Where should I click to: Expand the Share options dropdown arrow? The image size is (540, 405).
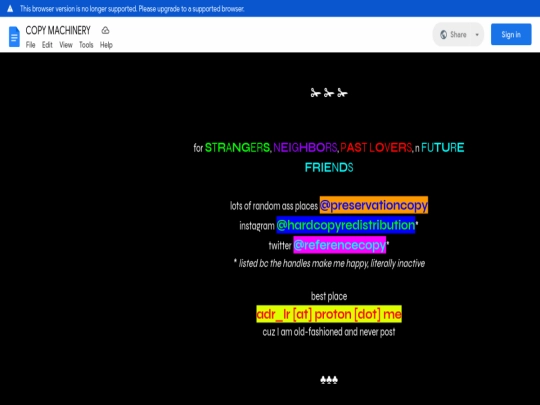click(477, 34)
